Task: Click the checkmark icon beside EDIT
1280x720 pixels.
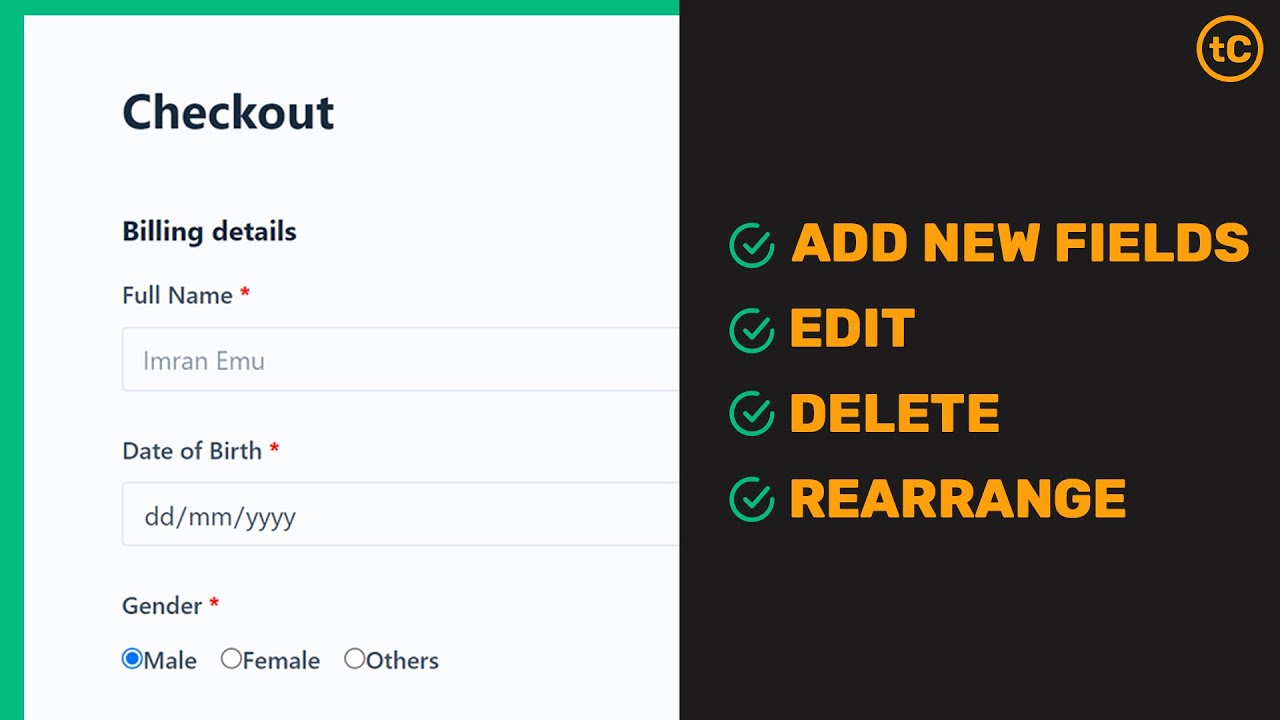Action: click(752, 331)
